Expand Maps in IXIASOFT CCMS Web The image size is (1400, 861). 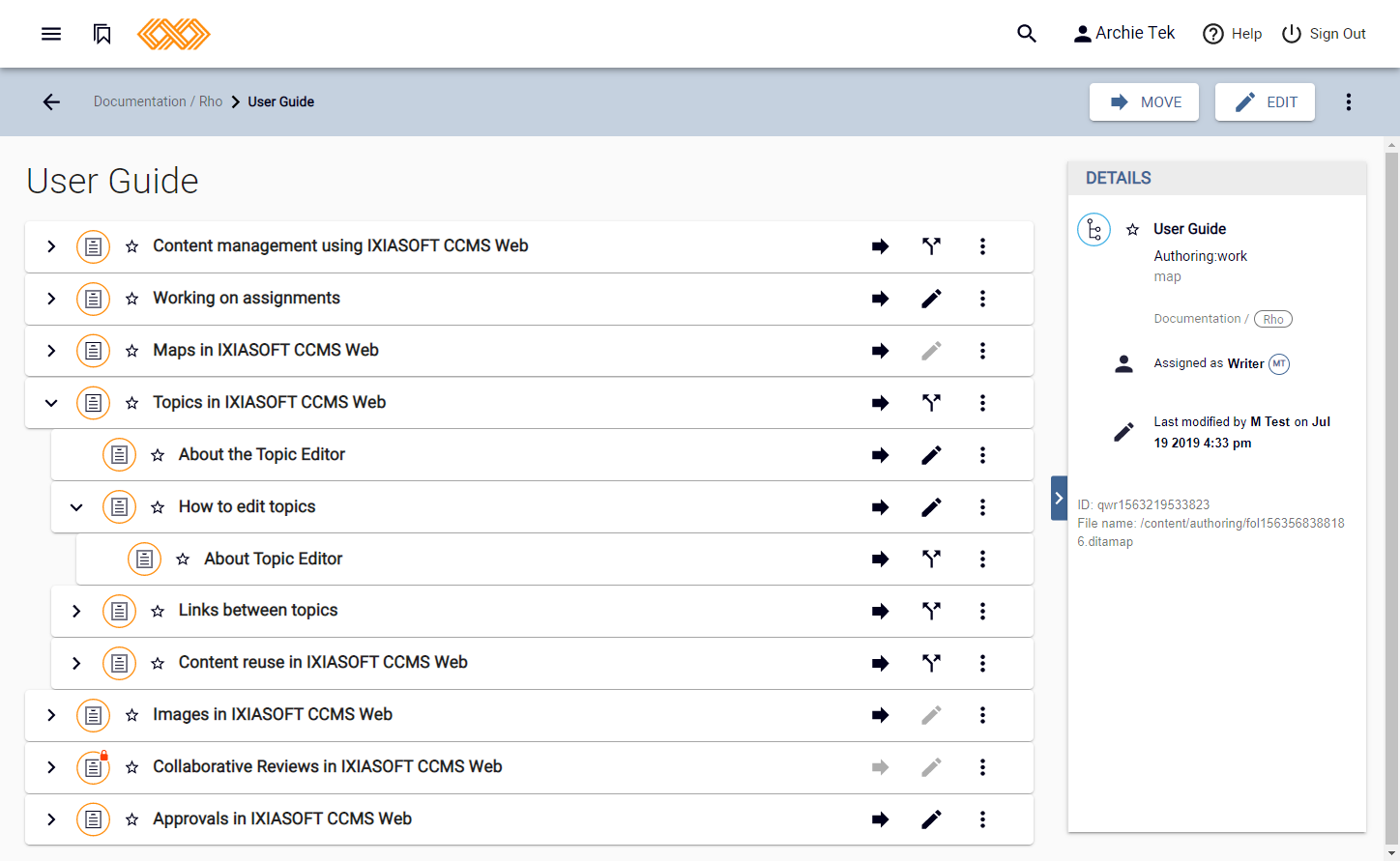click(51, 351)
